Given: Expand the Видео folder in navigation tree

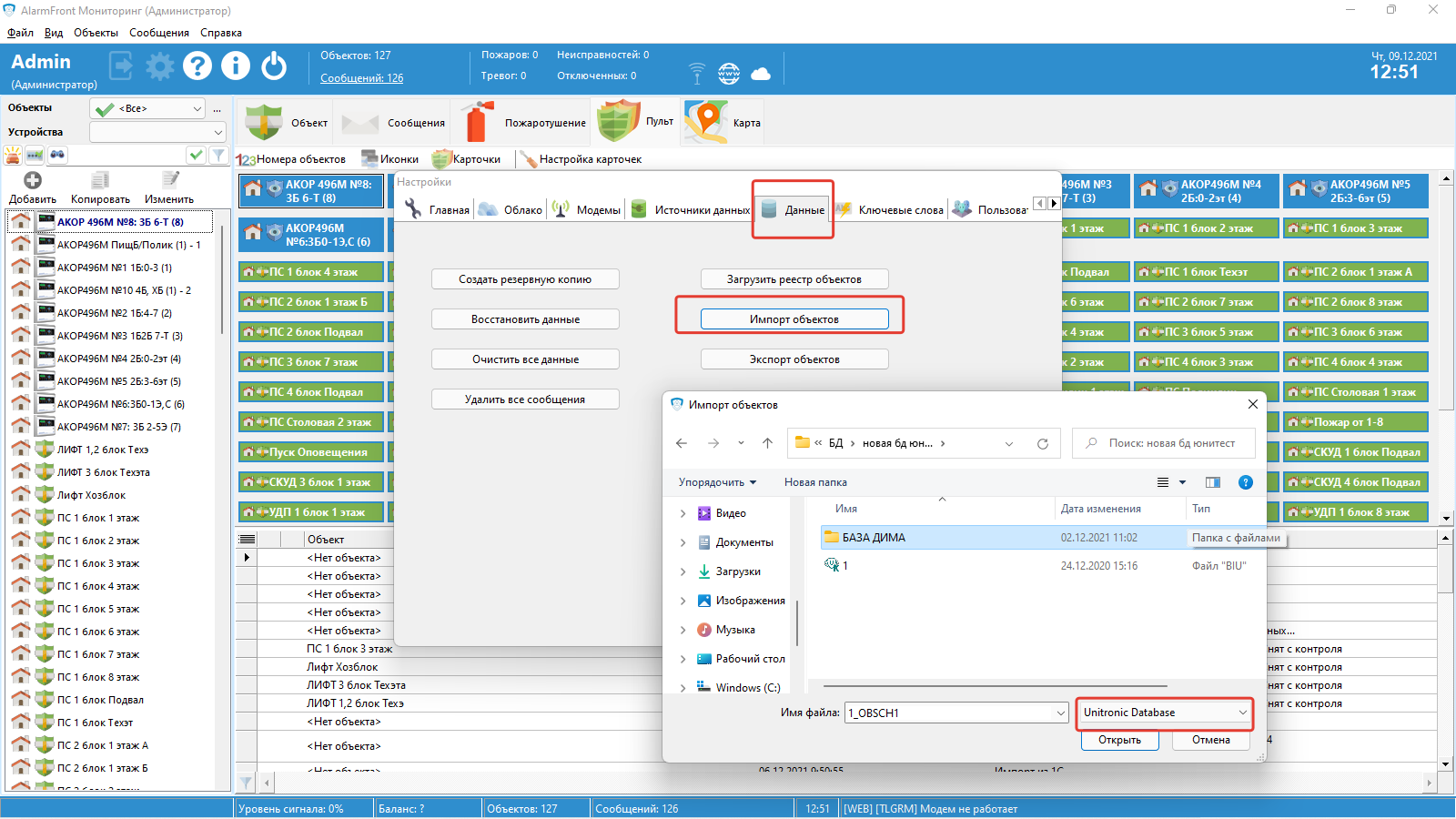Looking at the screenshot, I should click(x=682, y=513).
